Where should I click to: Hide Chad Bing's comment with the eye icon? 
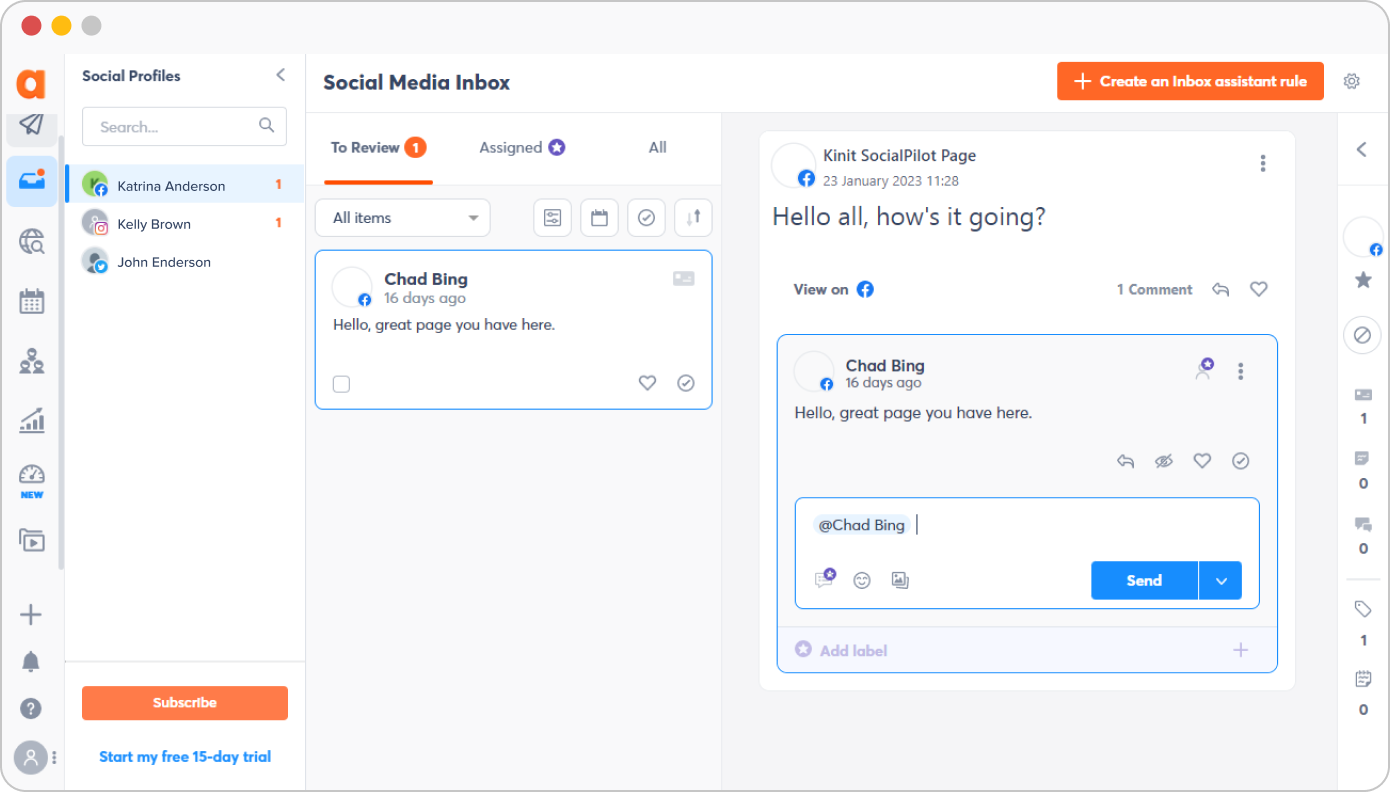(1163, 461)
